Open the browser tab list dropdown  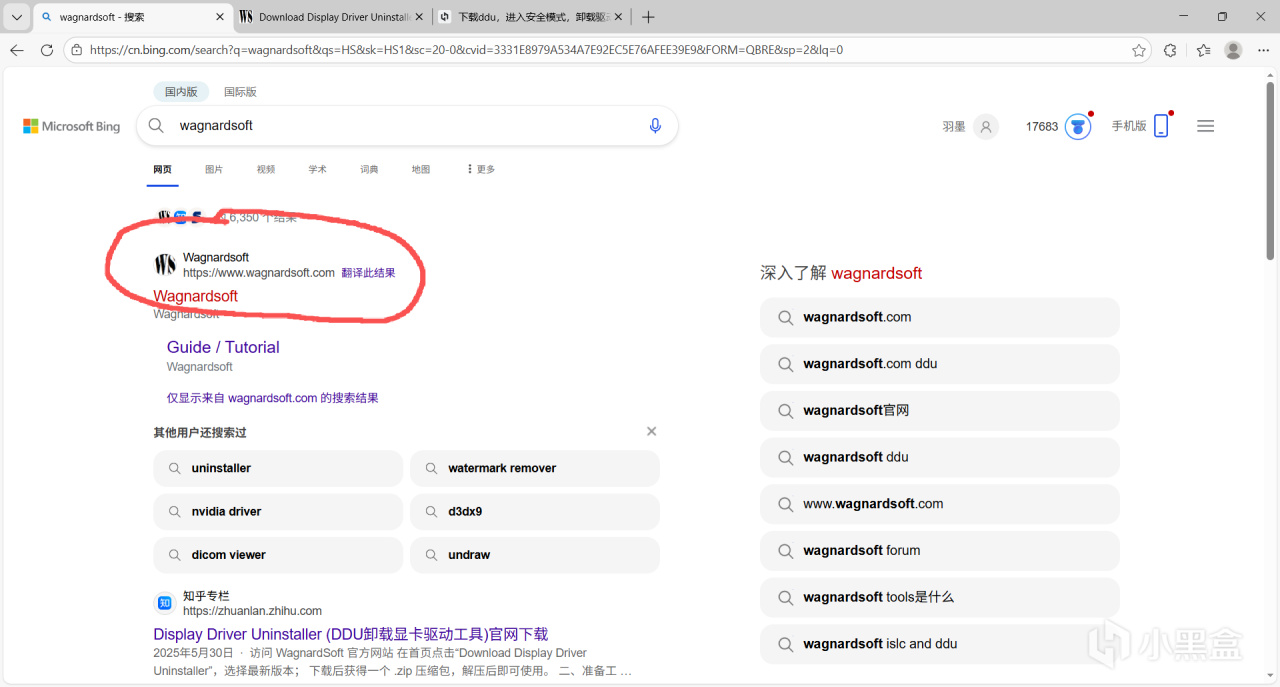coord(17,17)
